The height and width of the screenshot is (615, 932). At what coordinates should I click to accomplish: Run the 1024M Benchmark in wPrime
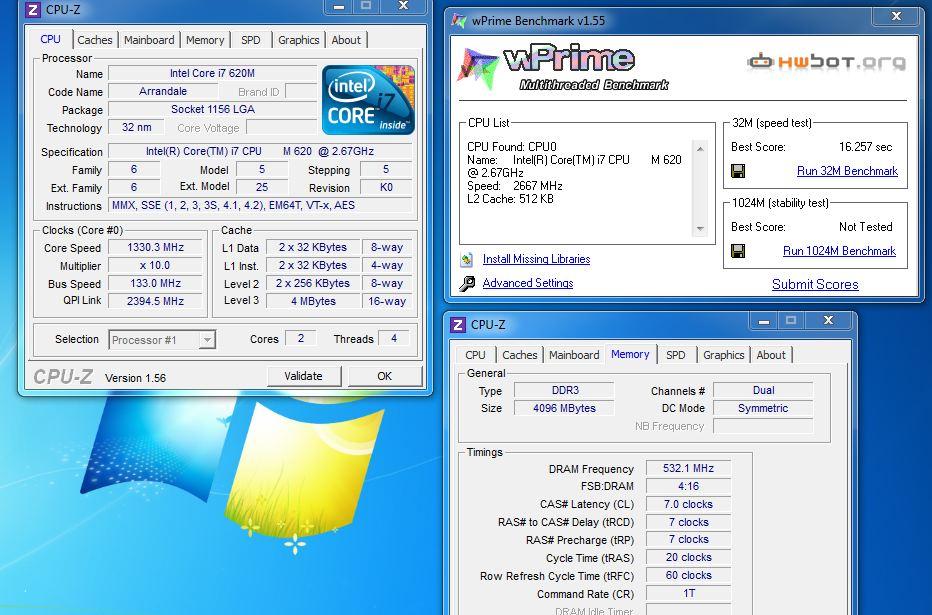pyautogui.click(x=839, y=251)
